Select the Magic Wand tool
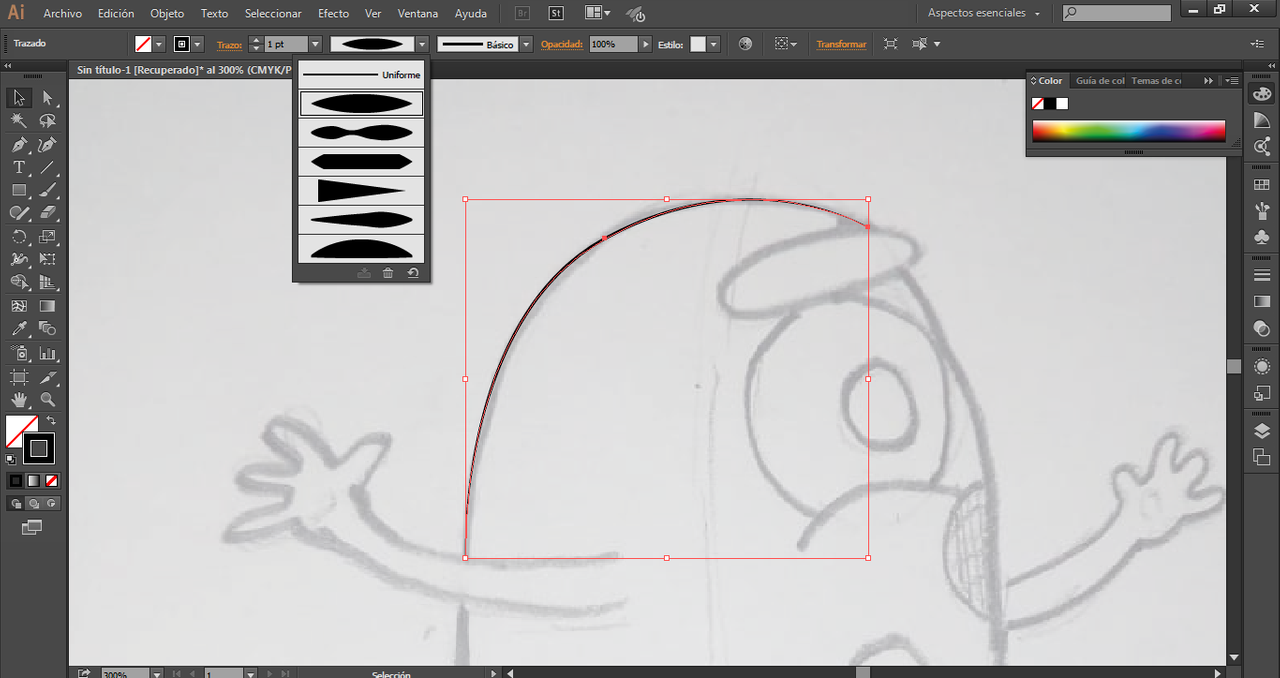The height and width of the screenshot is (678, 1280). coord(19,121)
